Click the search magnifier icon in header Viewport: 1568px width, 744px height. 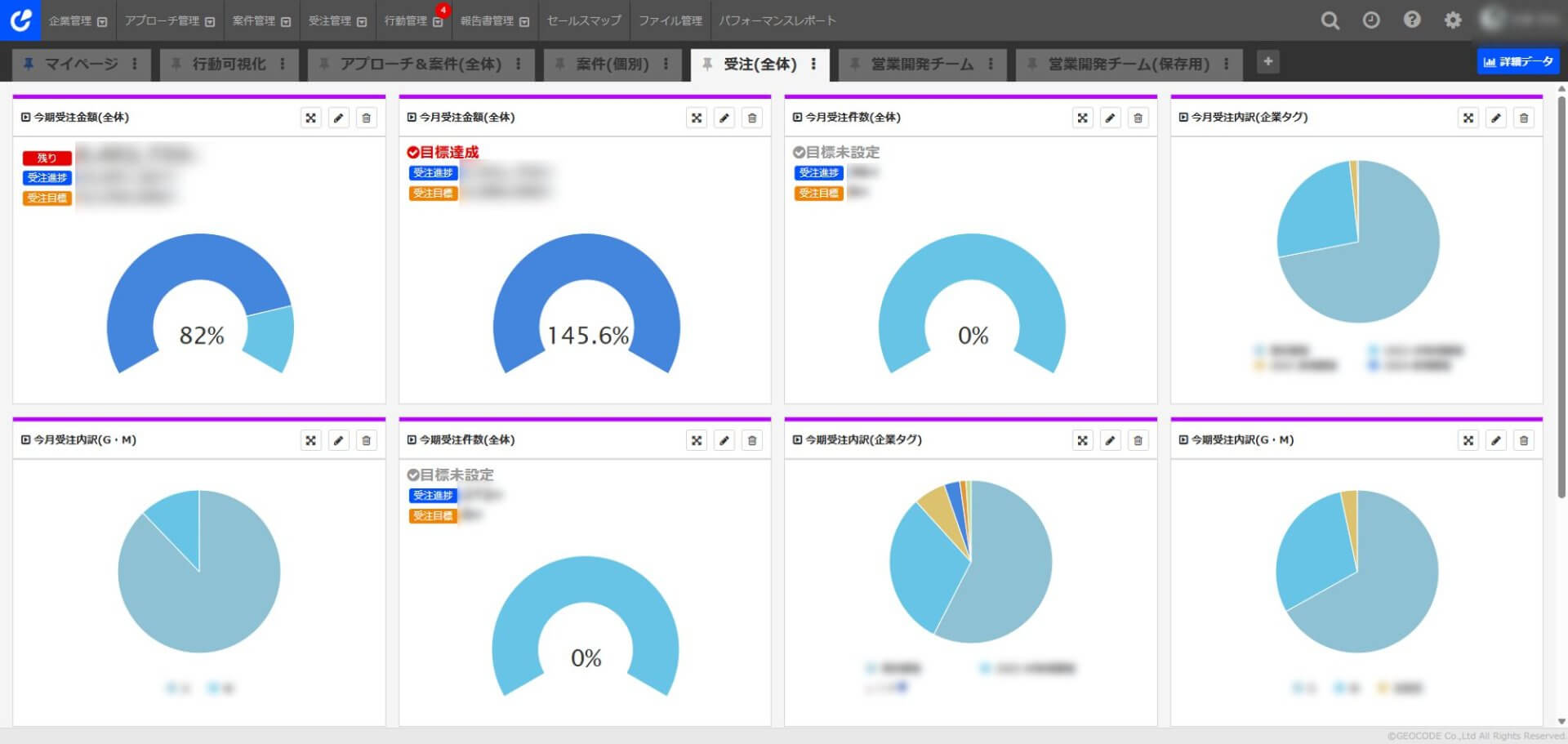pos(1330,21)
